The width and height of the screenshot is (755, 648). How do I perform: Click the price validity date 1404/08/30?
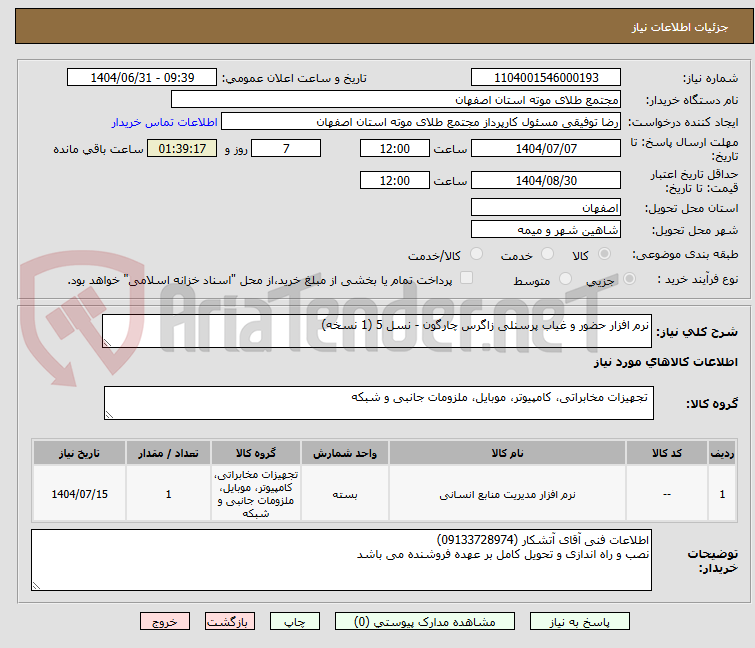(546, 181)
